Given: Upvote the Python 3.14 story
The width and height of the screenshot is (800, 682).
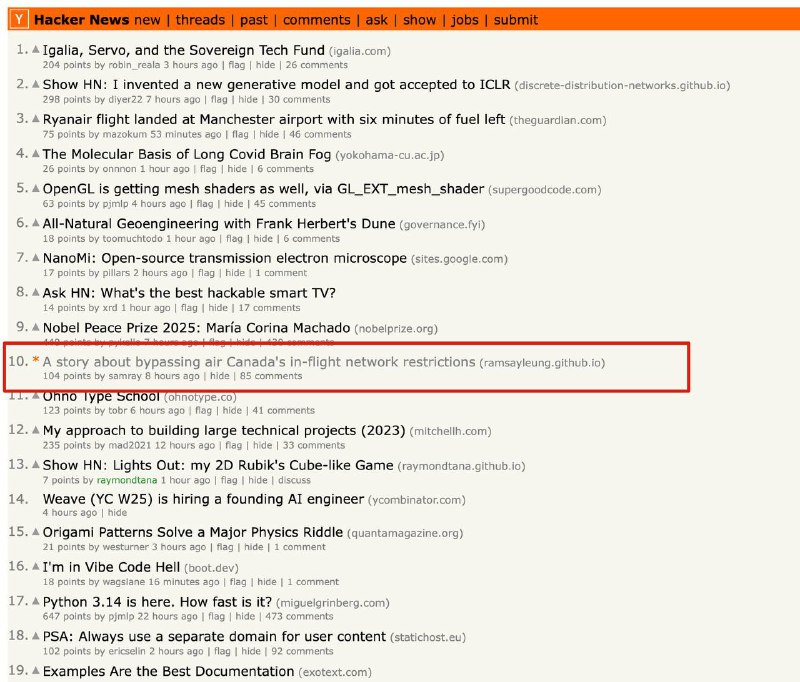Looking at the screenshot, I should coord(36,601).
